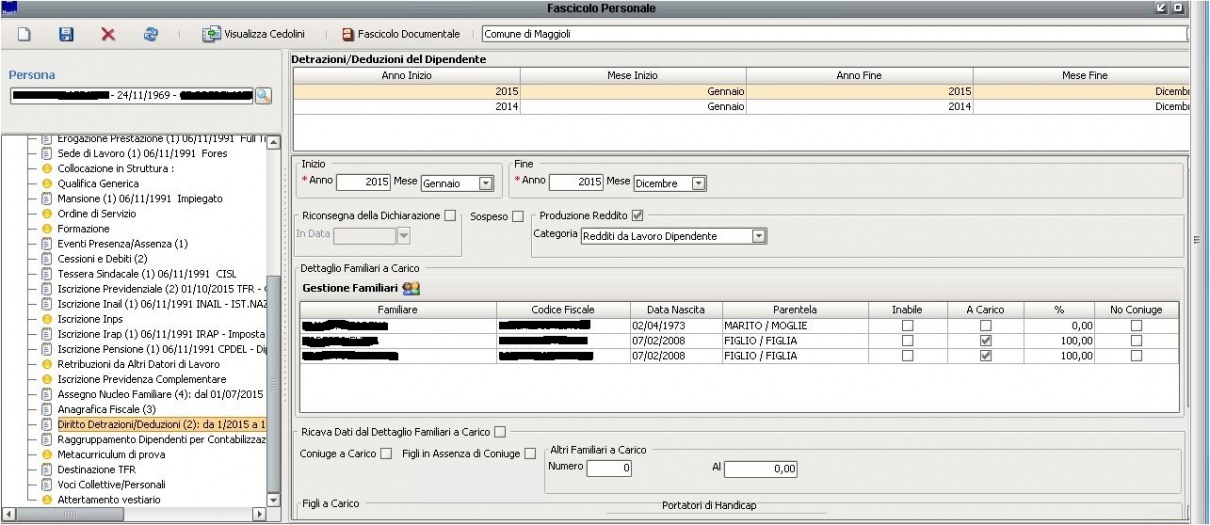Click the refresh arrows icon

151,34
